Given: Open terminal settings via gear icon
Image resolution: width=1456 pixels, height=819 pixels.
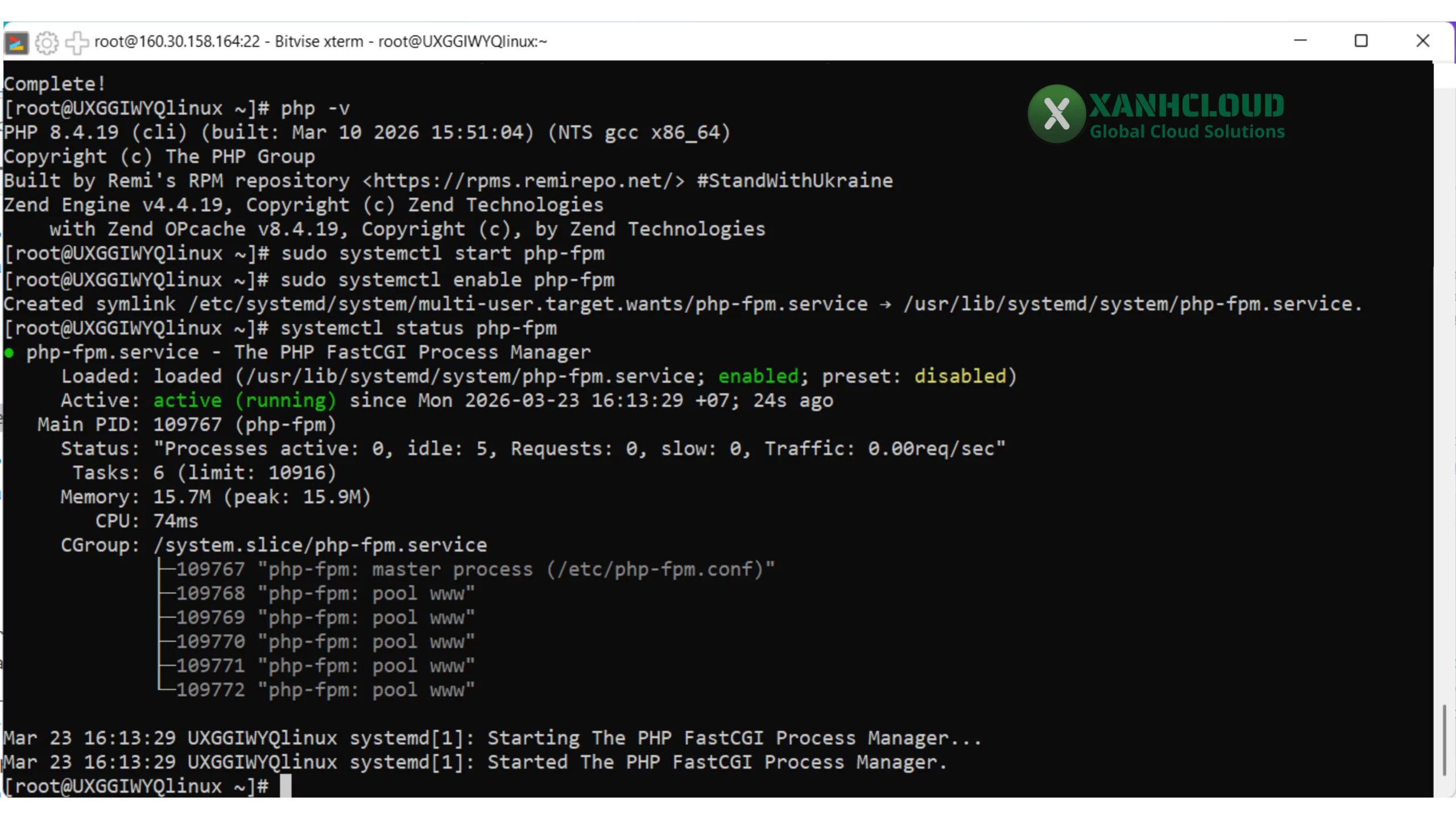Looking at the screenshot, I should pyautogui.click(x=47, y=42).
